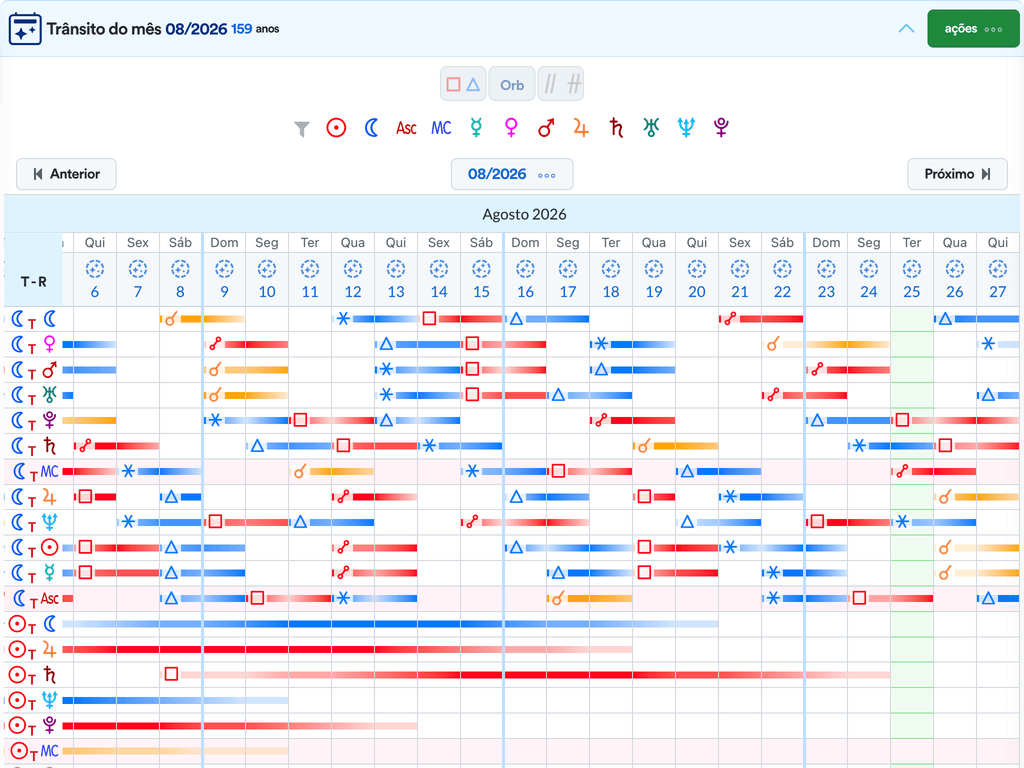Open the filter funnel icon
The width and height of the screenshot is (1024, 768).
[302, 129]
